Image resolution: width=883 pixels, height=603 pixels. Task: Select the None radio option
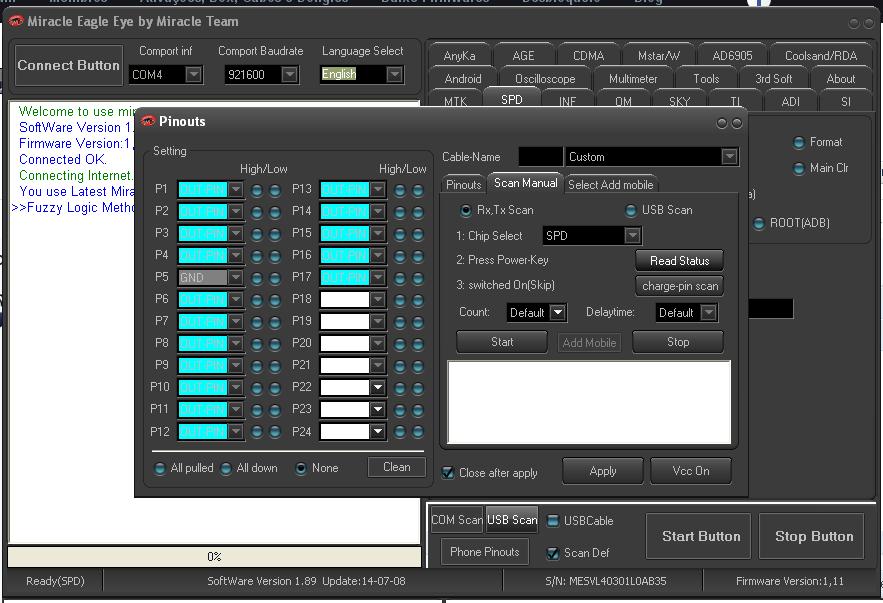(301, 468)
